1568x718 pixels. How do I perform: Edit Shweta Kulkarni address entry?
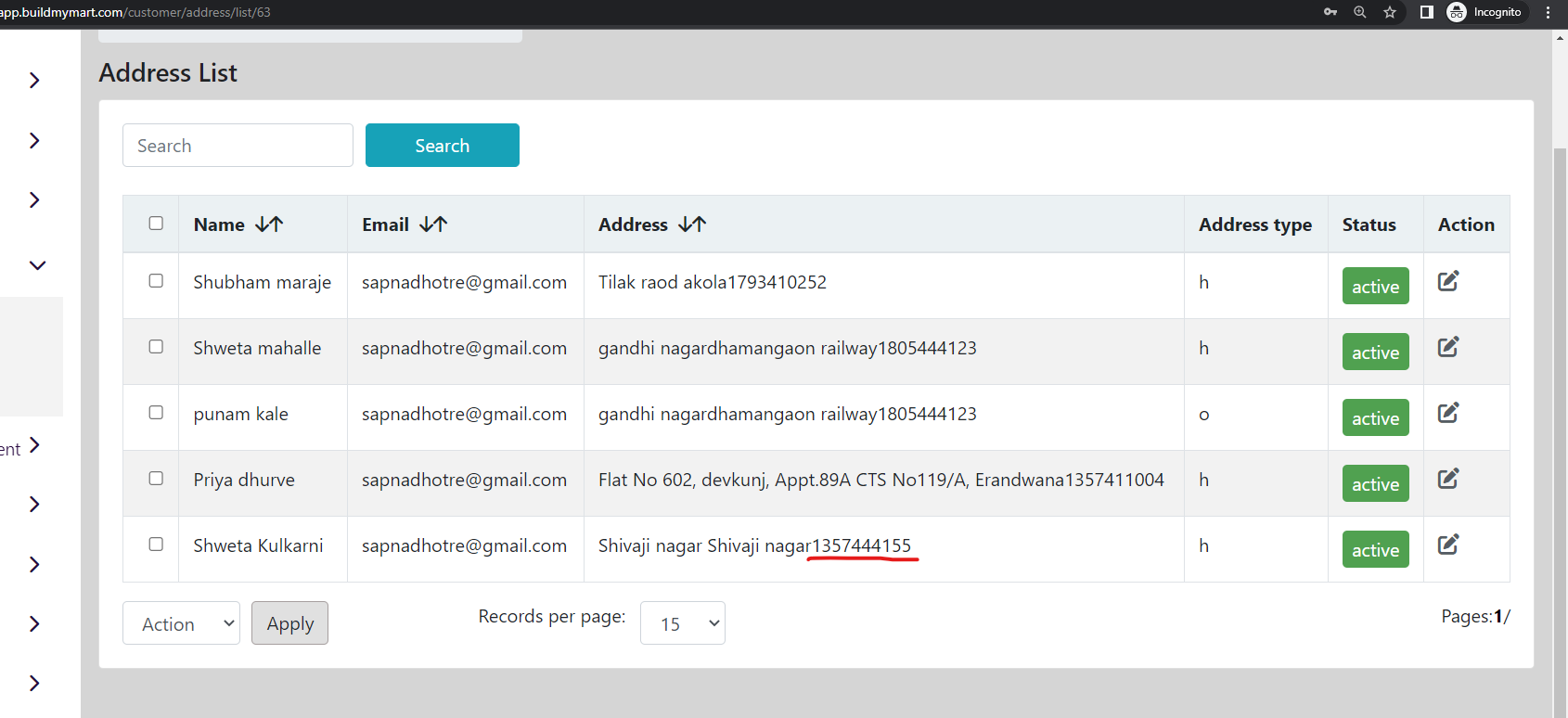tap(1448, 544)
